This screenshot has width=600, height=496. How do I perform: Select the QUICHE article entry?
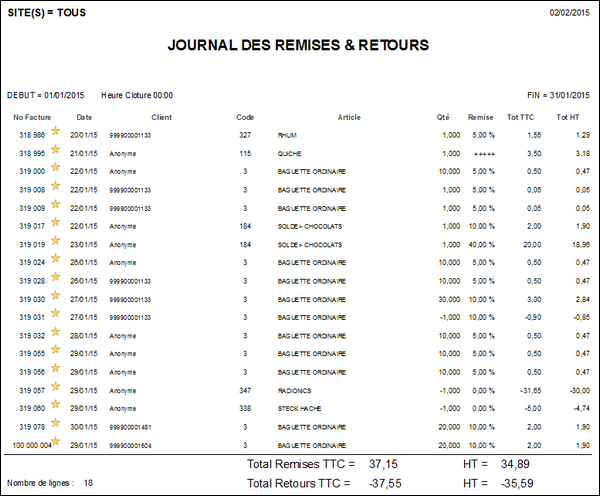point(291,153)
